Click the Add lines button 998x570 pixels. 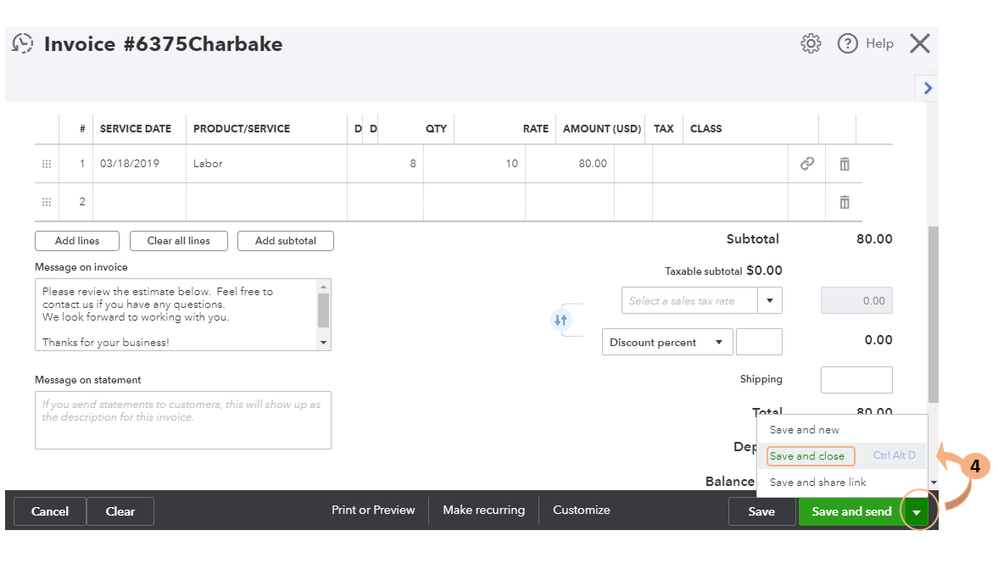(77, 241)
